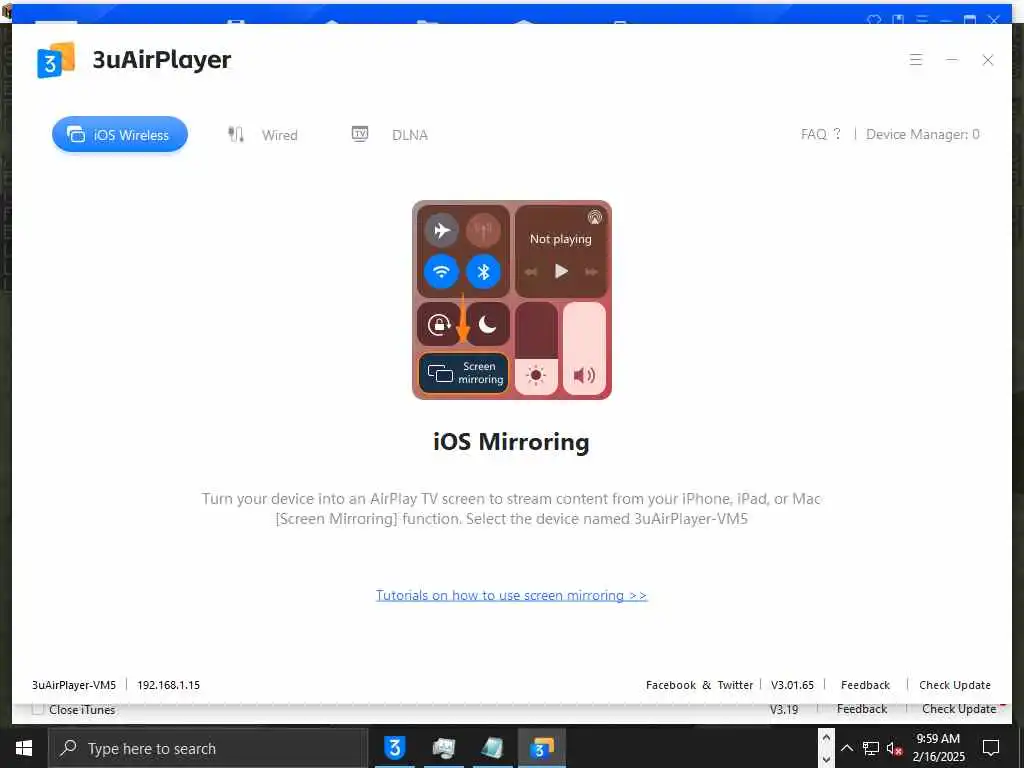Click the network tray icon
Viewport: 1024px width, 768px height.
click(871, 748)
